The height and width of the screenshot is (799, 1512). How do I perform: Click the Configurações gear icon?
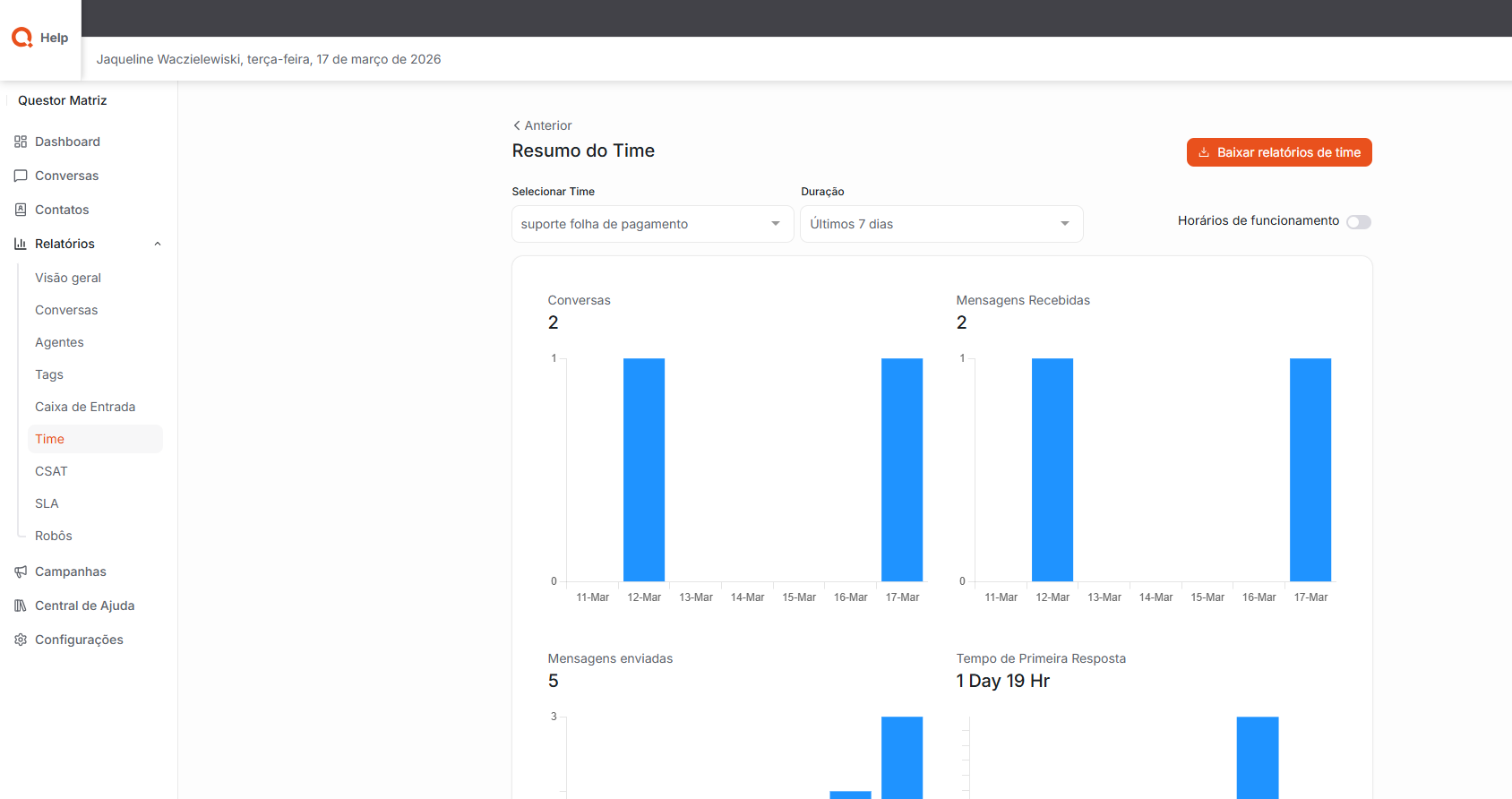(x=21, y=640)
